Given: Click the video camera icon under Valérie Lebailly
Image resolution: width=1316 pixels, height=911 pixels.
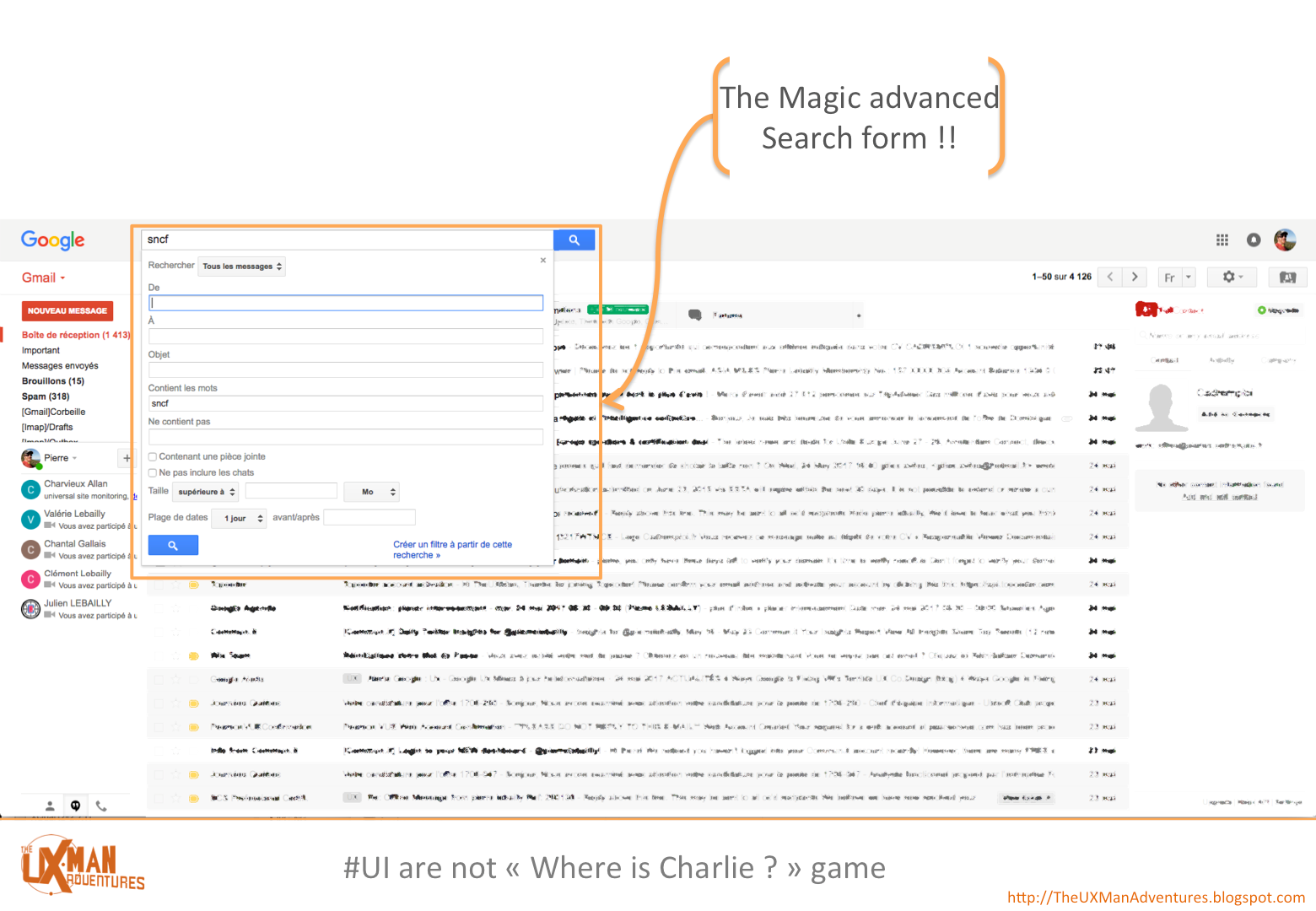Looking at the screenshot, I should [50, 526].
